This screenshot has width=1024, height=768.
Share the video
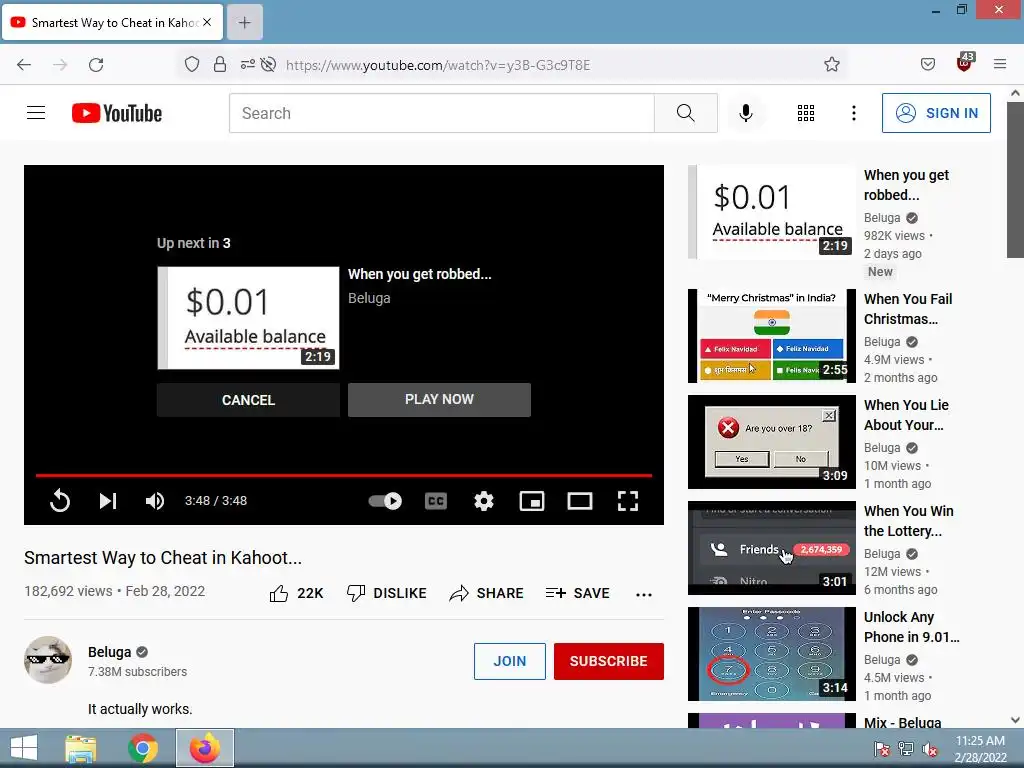pyautogui.click(x=487, y=593)
